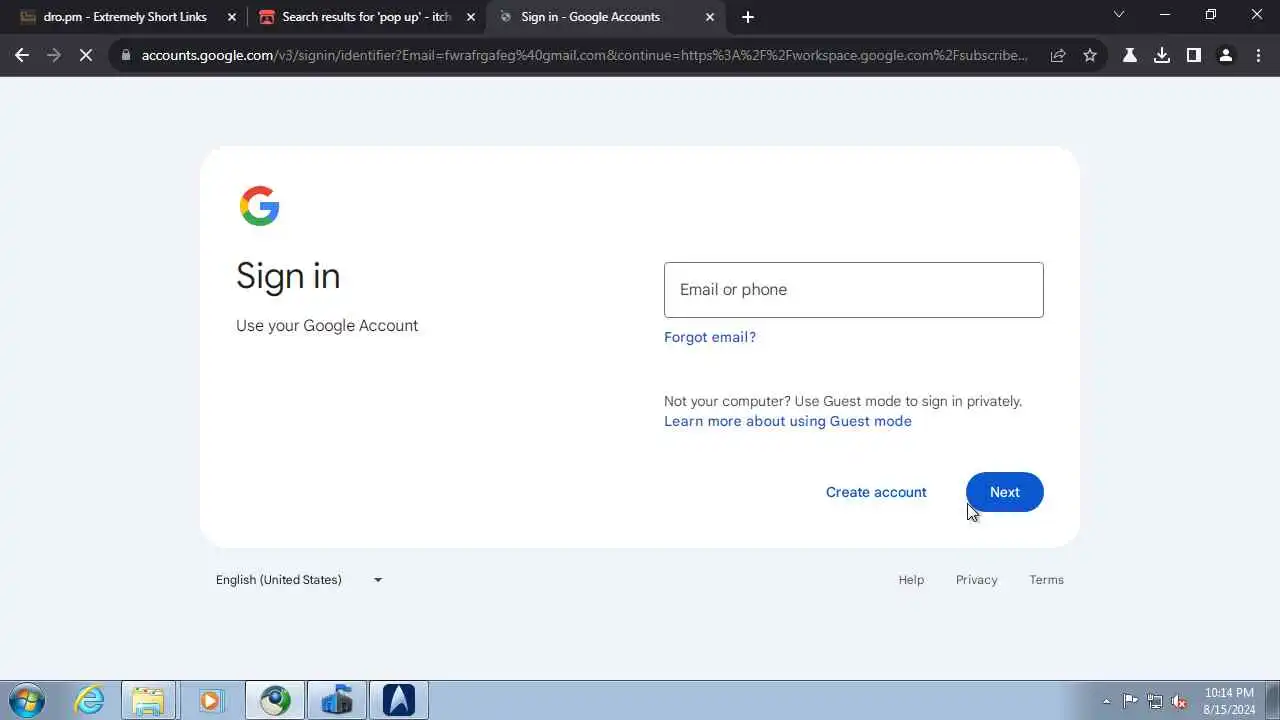Viewport: 1280px width, 720px height.
Task: Focus the Email or phone field
Action: pyautogui.click(x=854, y=290)
